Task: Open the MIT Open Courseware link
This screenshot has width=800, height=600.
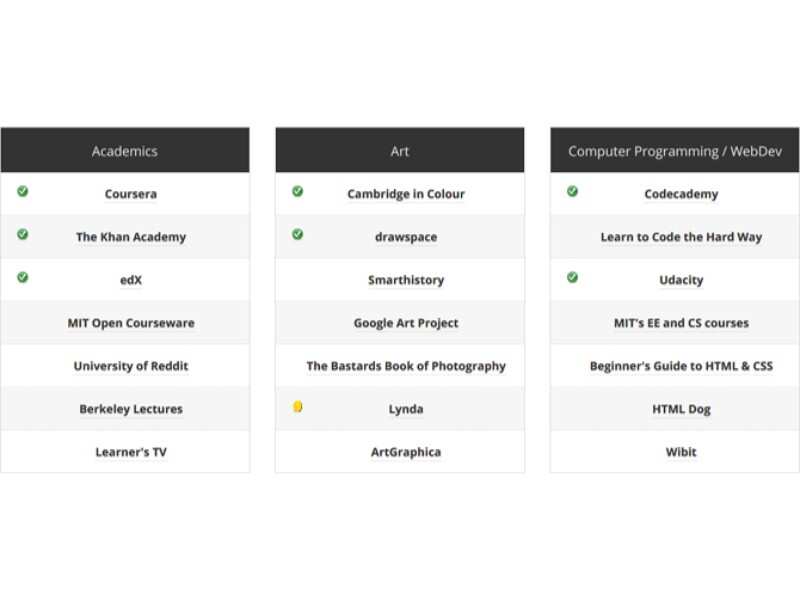Action: pos(131,323)
